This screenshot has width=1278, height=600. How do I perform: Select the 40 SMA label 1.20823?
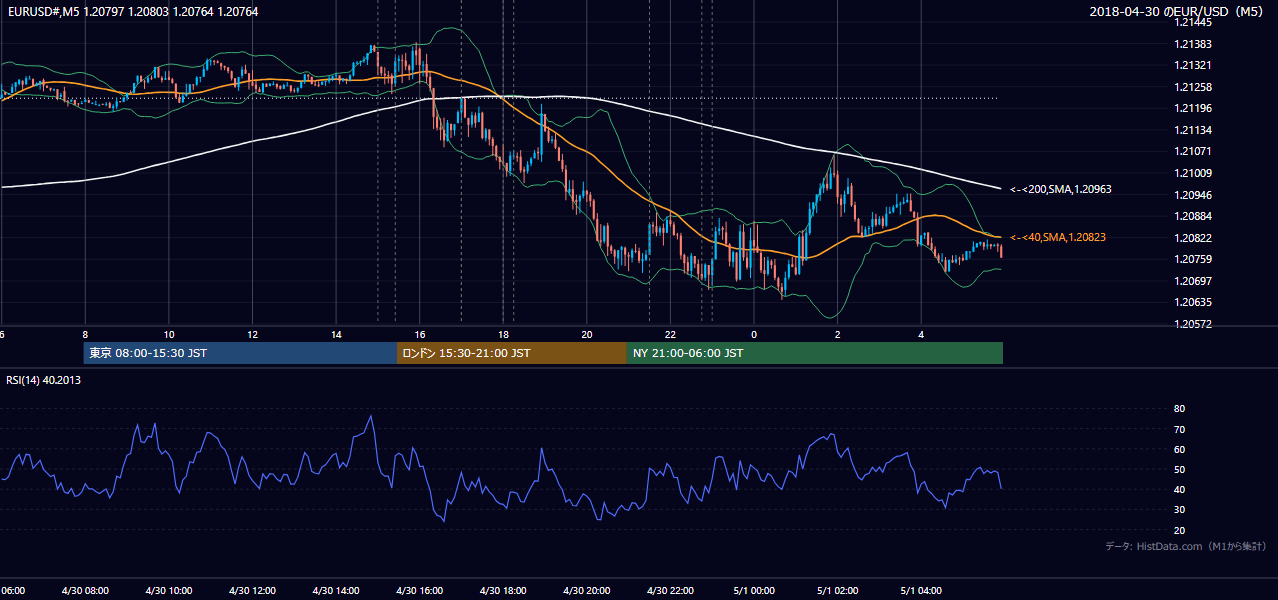1058,237
